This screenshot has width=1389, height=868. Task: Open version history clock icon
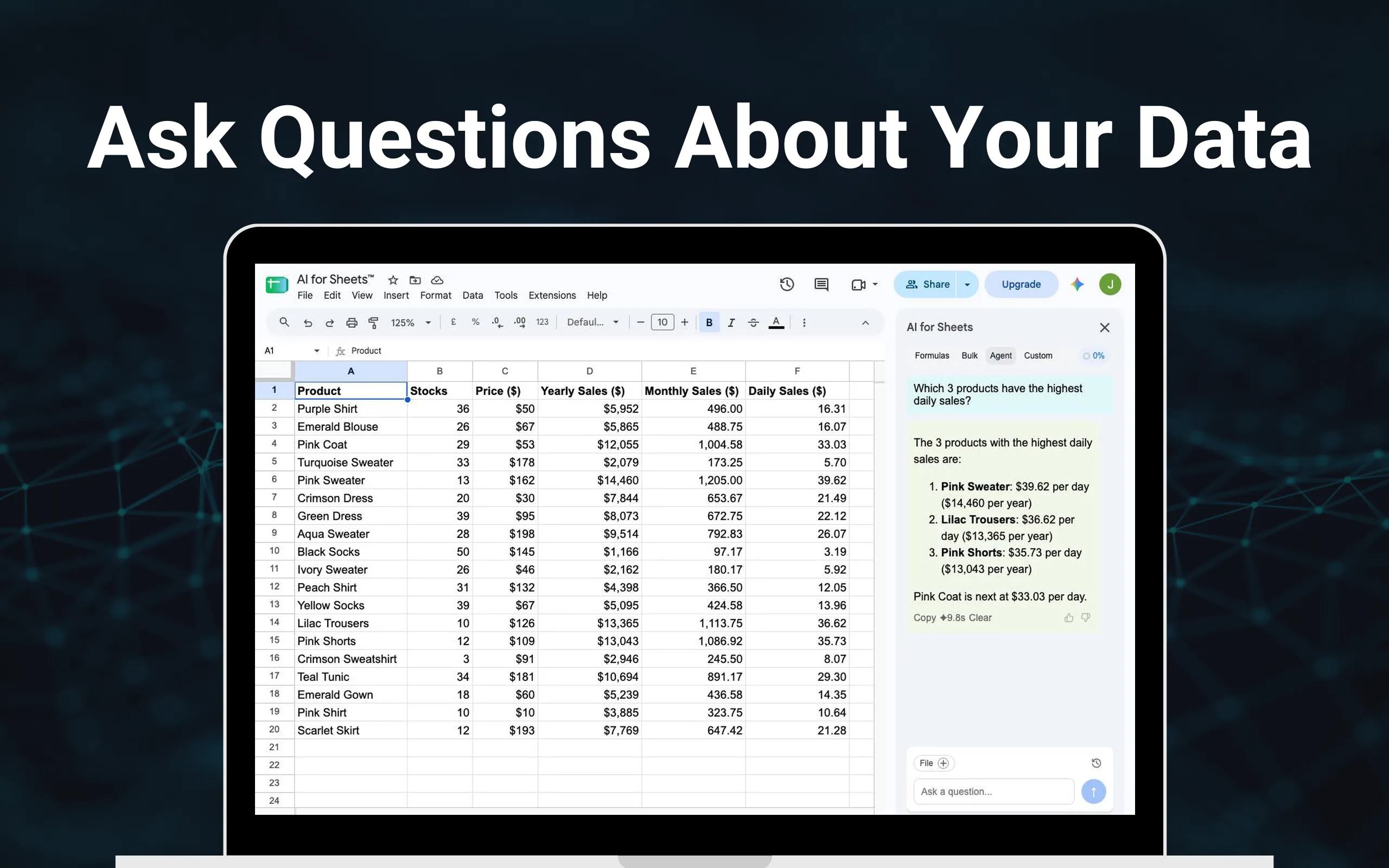pos(787,284)
